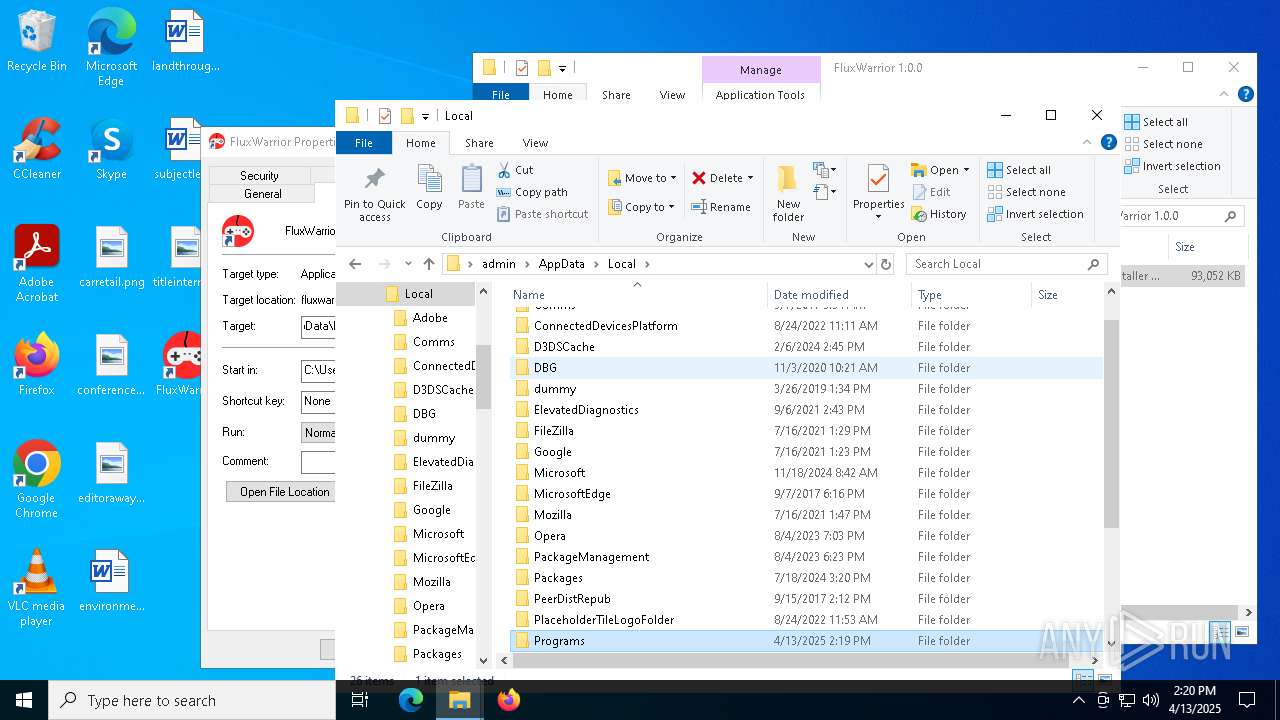Open Google Chrome desktop icon
1280x720 pixels.
pyautogui.click(x=36, y=480)
